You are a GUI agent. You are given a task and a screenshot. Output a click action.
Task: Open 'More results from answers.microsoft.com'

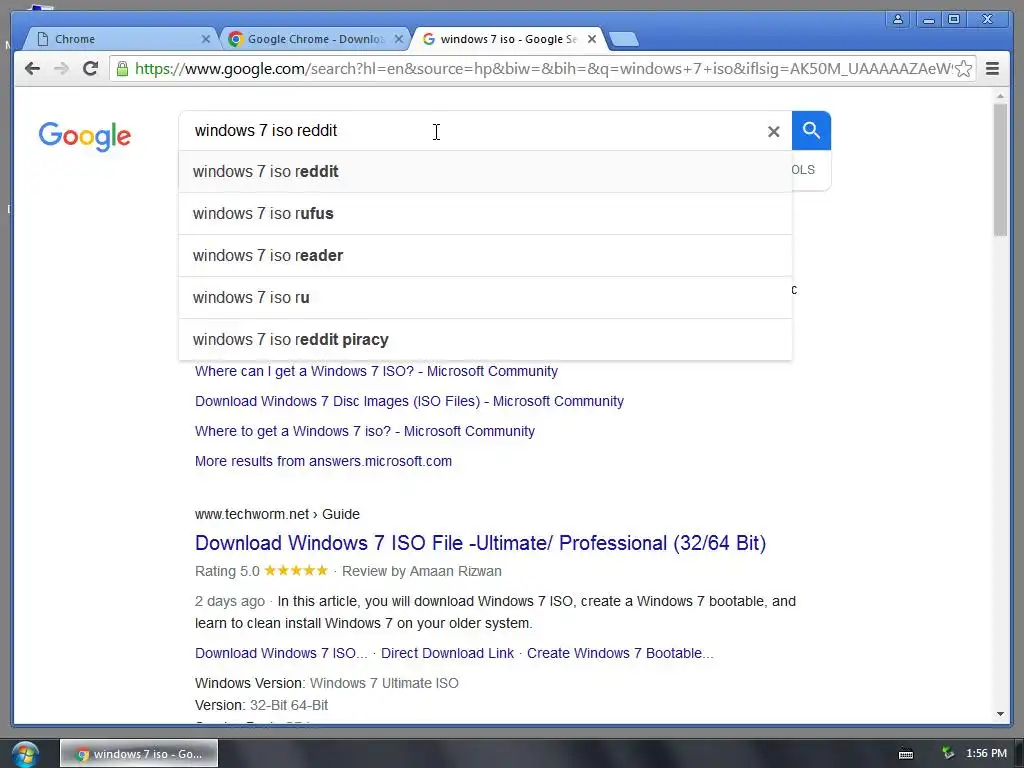click(323, 461)
